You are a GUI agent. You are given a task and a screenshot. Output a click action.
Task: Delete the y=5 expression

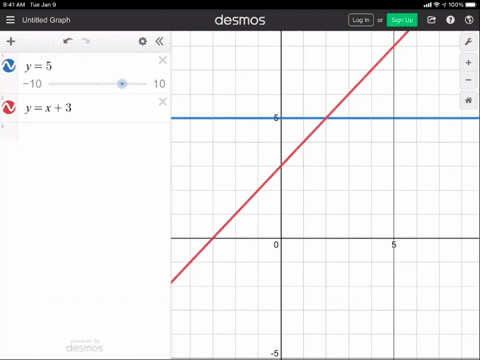click(163, 60)
